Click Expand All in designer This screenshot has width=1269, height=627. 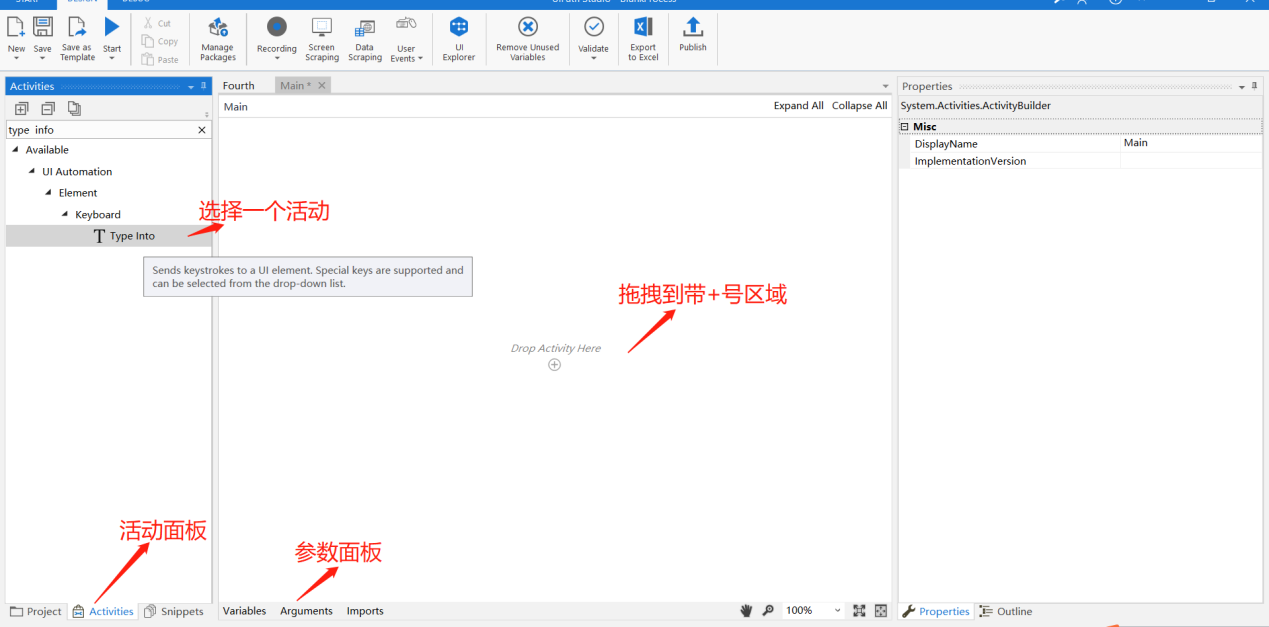(x=798, y=106)
